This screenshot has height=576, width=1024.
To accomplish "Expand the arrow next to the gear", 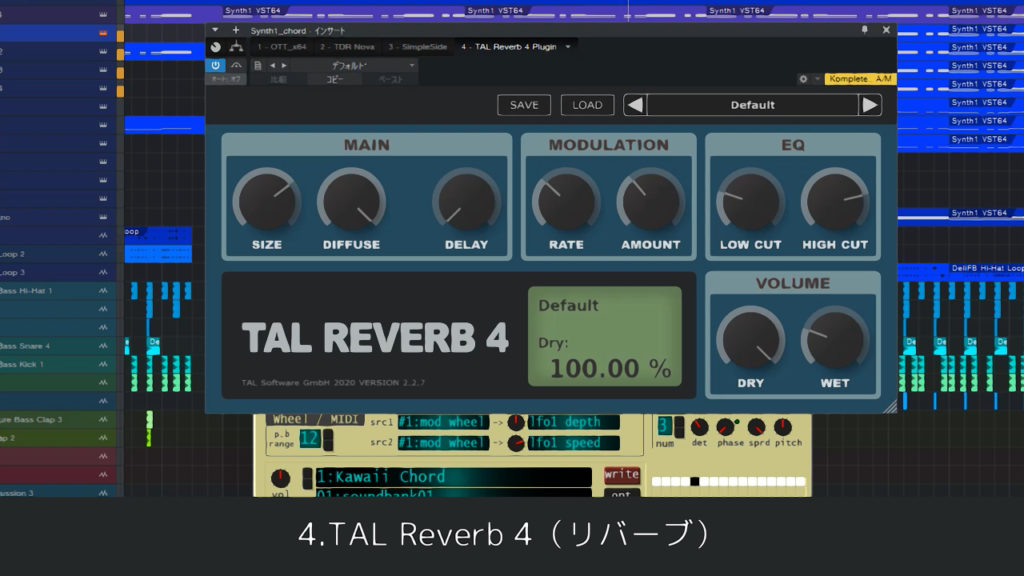I will (817, 79).
